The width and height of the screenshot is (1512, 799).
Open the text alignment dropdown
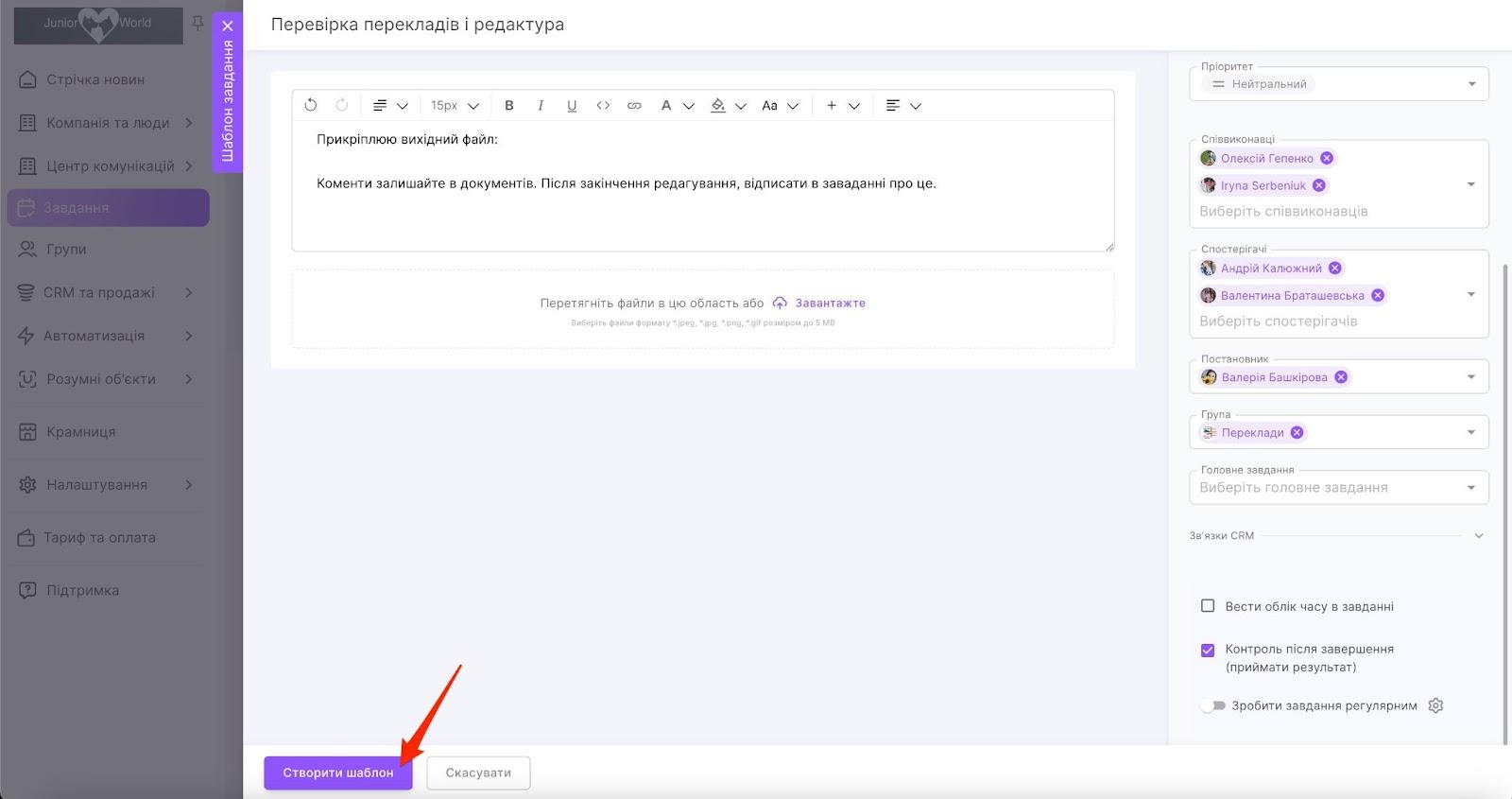903,106
